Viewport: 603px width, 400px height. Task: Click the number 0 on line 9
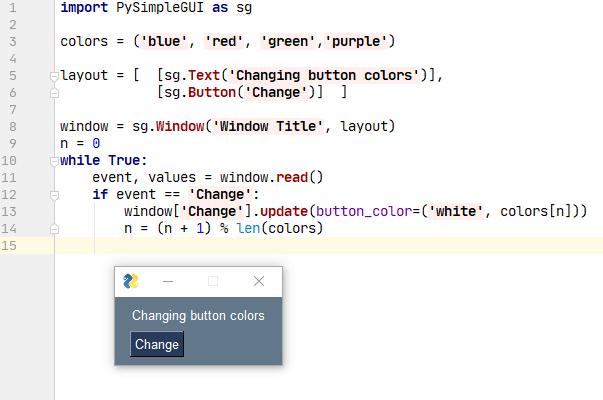click(x=96, y=143)
